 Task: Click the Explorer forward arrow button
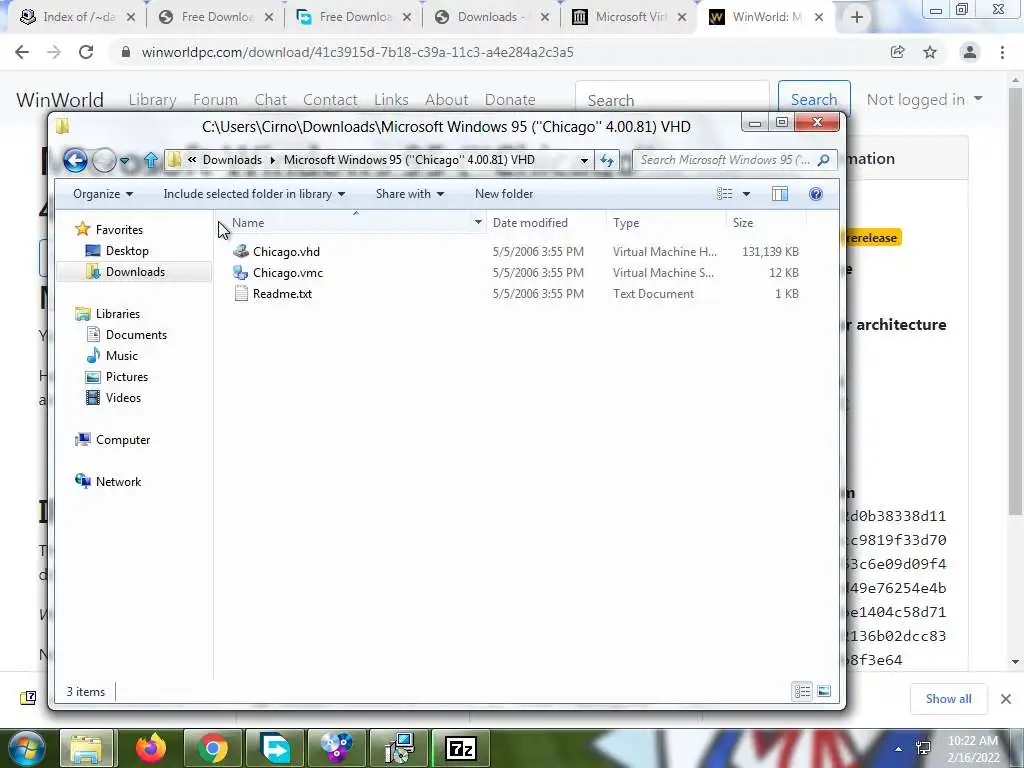(x=104, y=160)
